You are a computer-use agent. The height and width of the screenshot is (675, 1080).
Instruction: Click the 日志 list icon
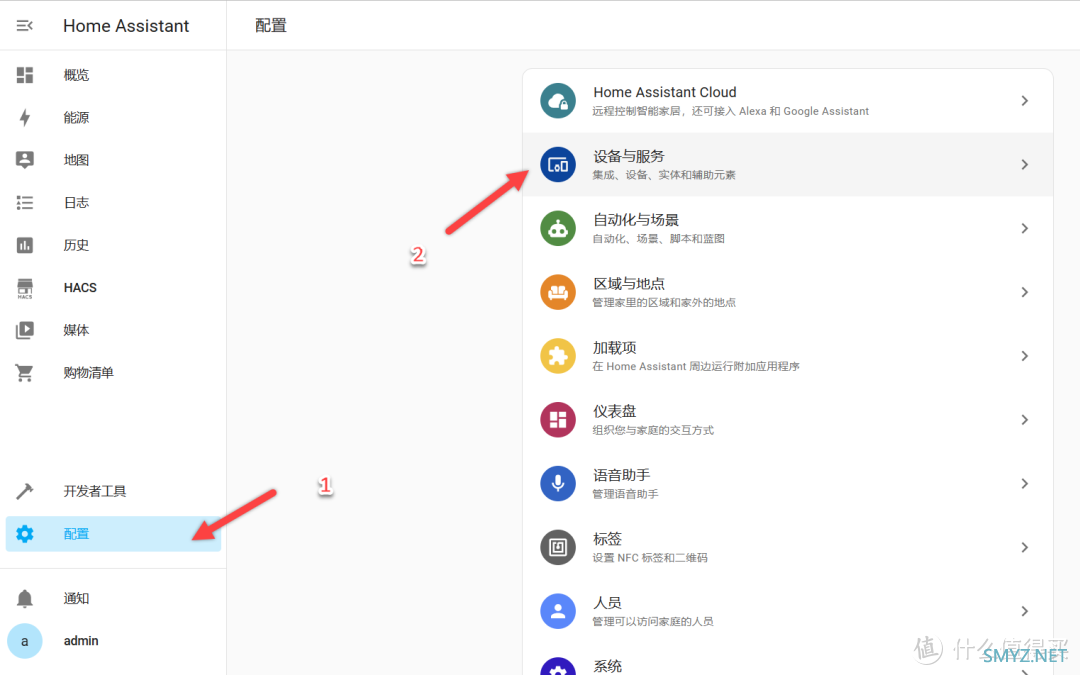[25, 202]
